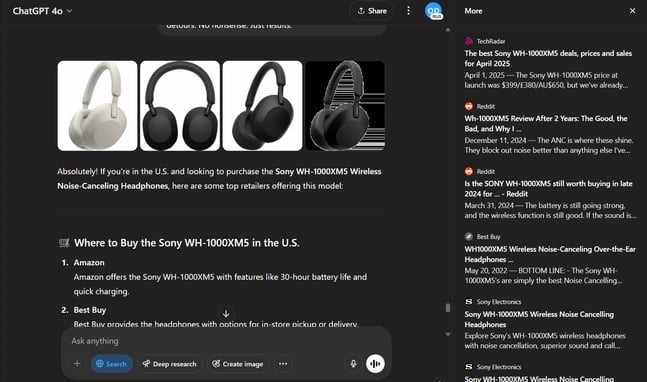Click the 'Best Buy' list heading
Screen dimensions: 647x382
tap(90, 310)
